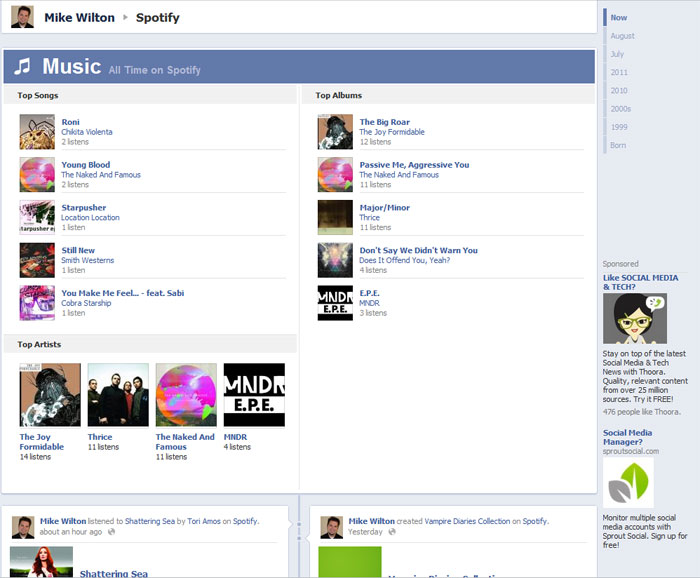The width and height of the screenshot is (700, 578).
Task: Click 'Social Media Manager?' ad headline
Action: tap(627, 437)
